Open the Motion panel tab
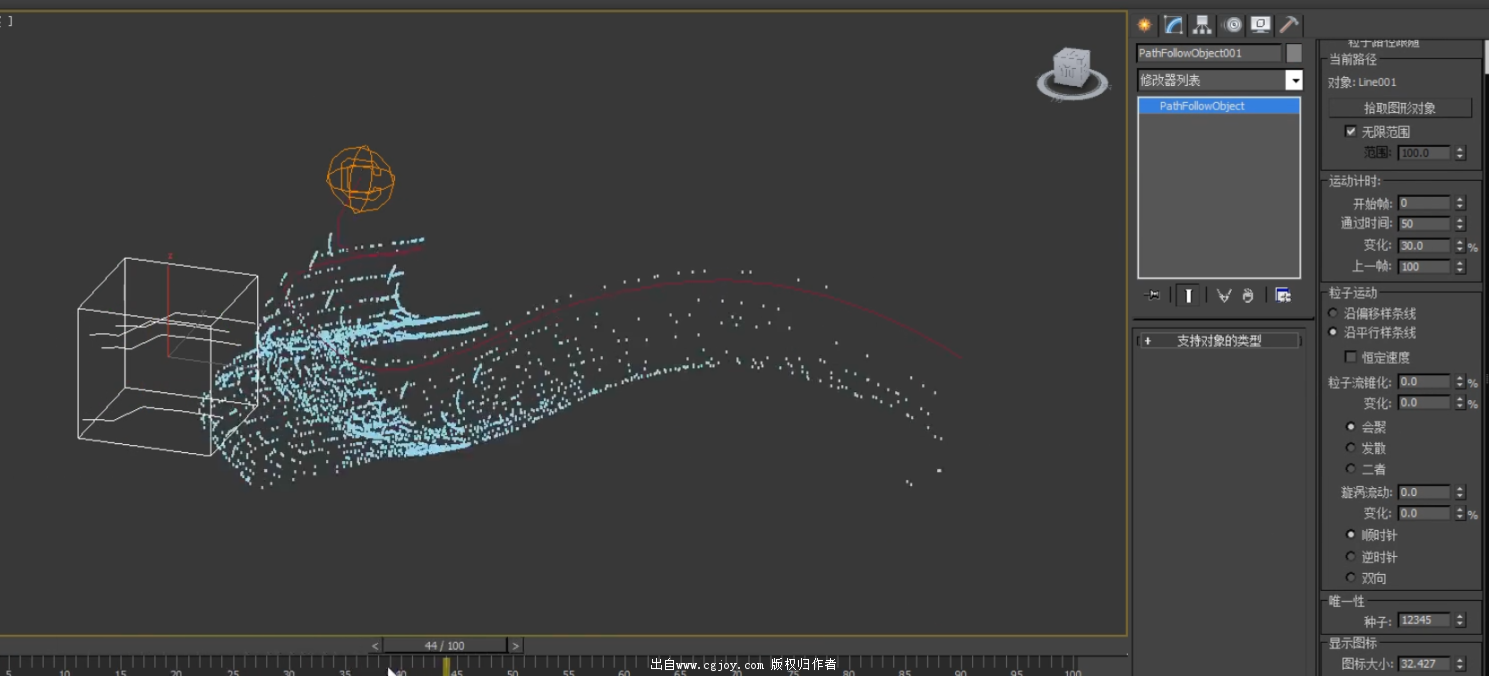This screenshot has width=1489, height=676. (1232, 25)
